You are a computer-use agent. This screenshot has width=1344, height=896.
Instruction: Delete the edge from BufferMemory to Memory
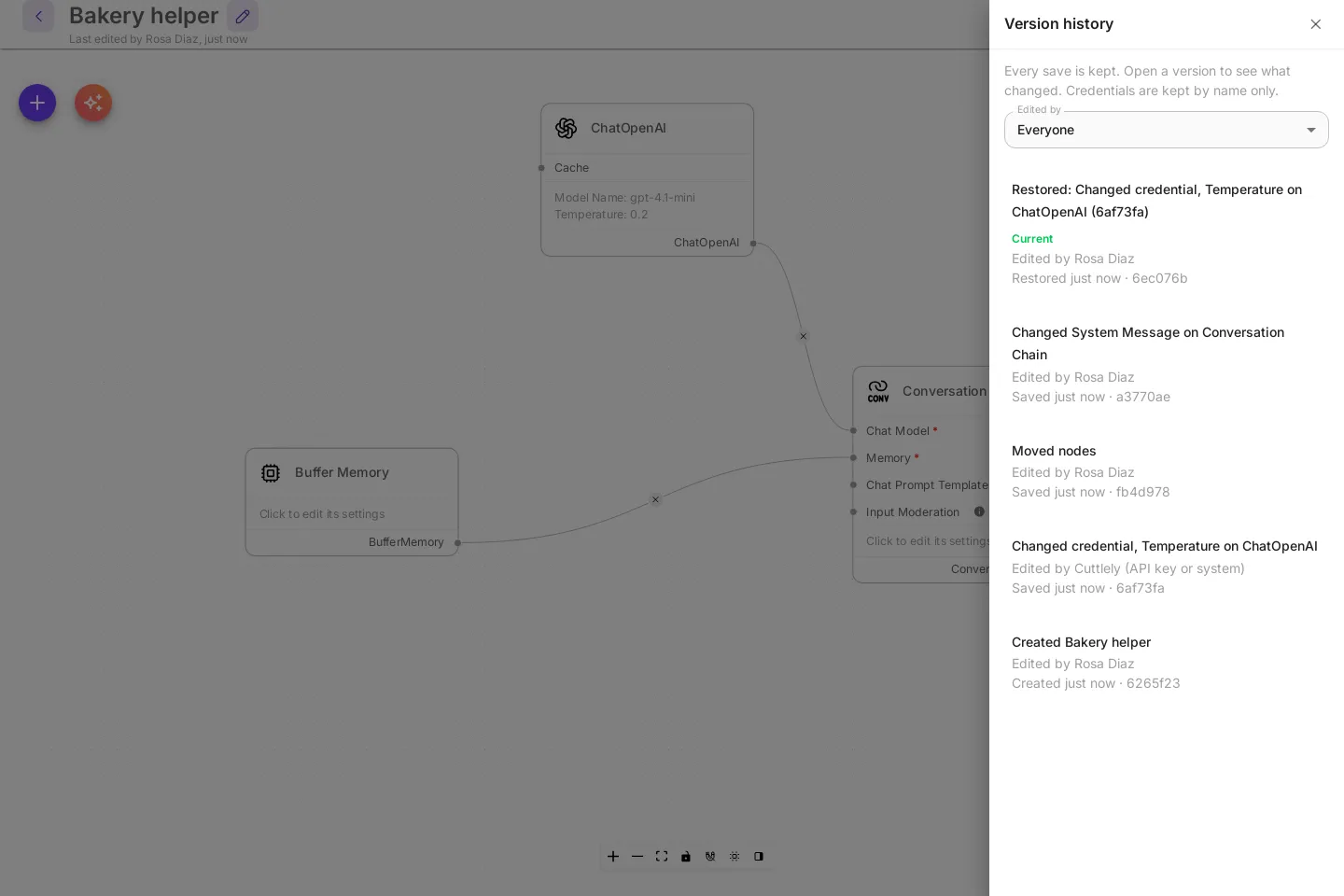click(x=655, y=499)
